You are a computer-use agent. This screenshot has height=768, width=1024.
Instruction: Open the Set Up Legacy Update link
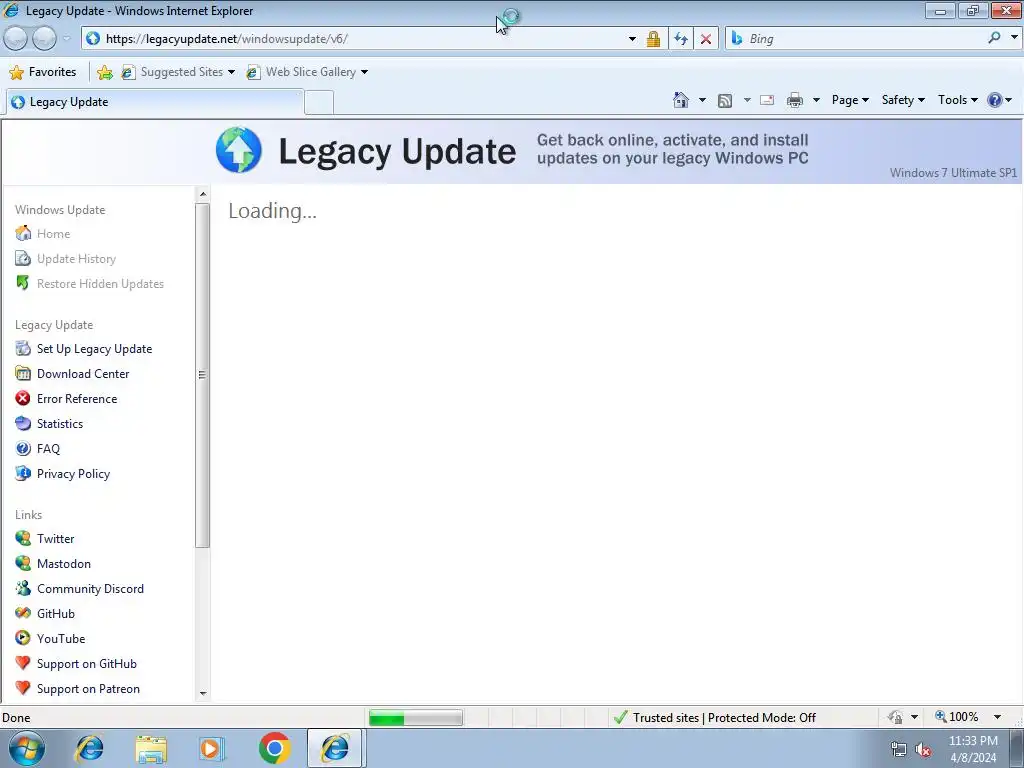click(x=94, y=349)
